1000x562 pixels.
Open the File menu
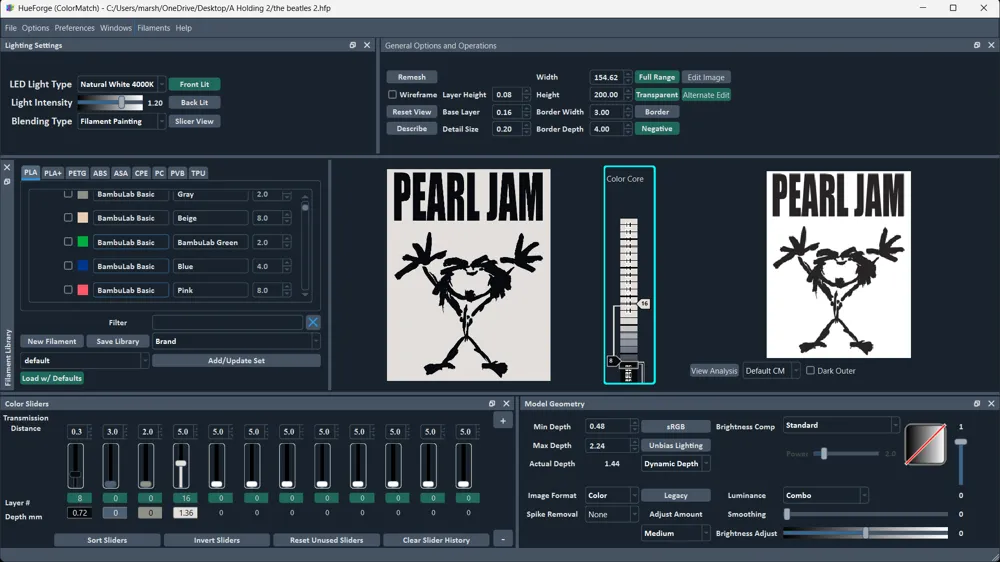[11, 28]
